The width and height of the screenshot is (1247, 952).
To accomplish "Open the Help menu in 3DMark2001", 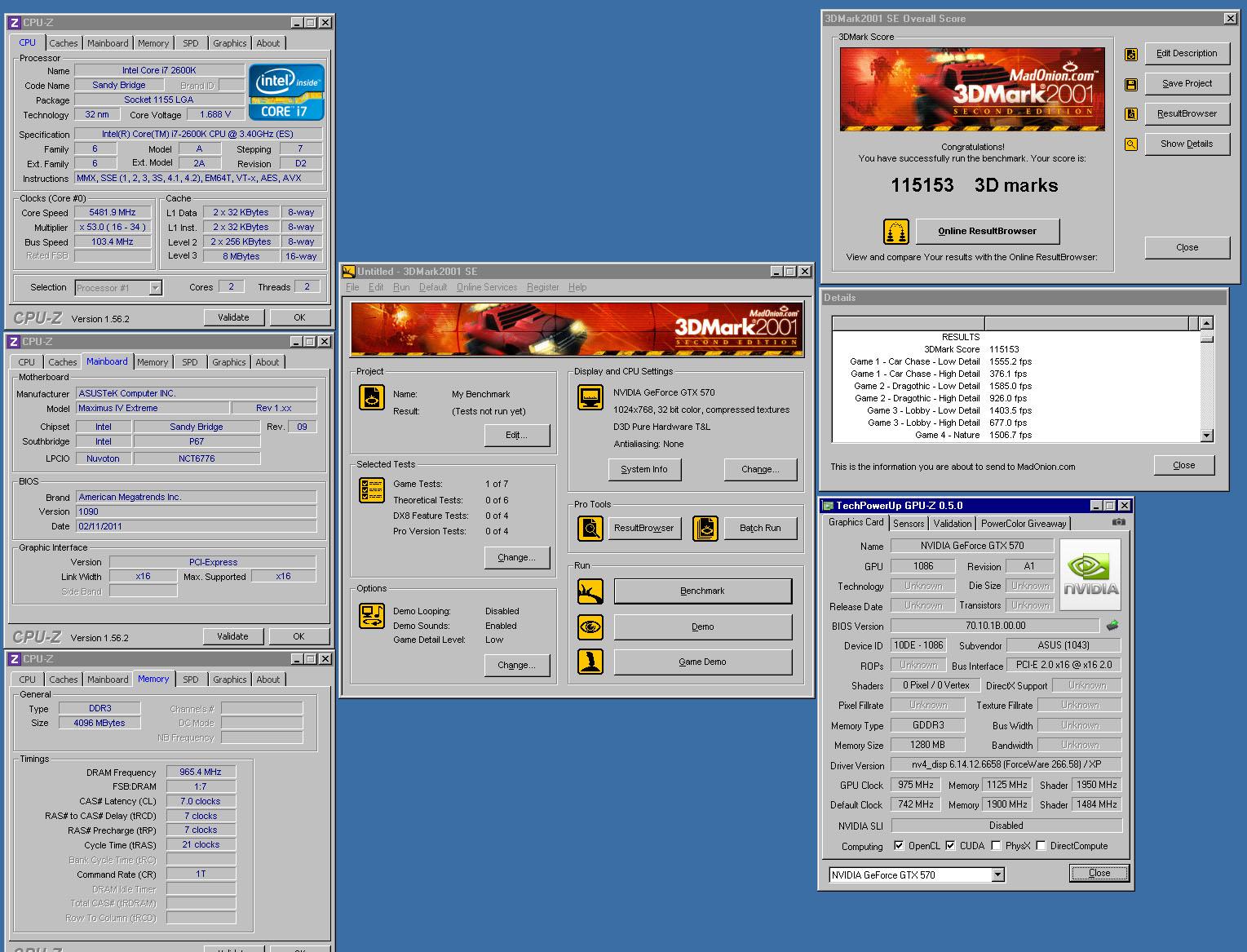I will click(577, 287).
